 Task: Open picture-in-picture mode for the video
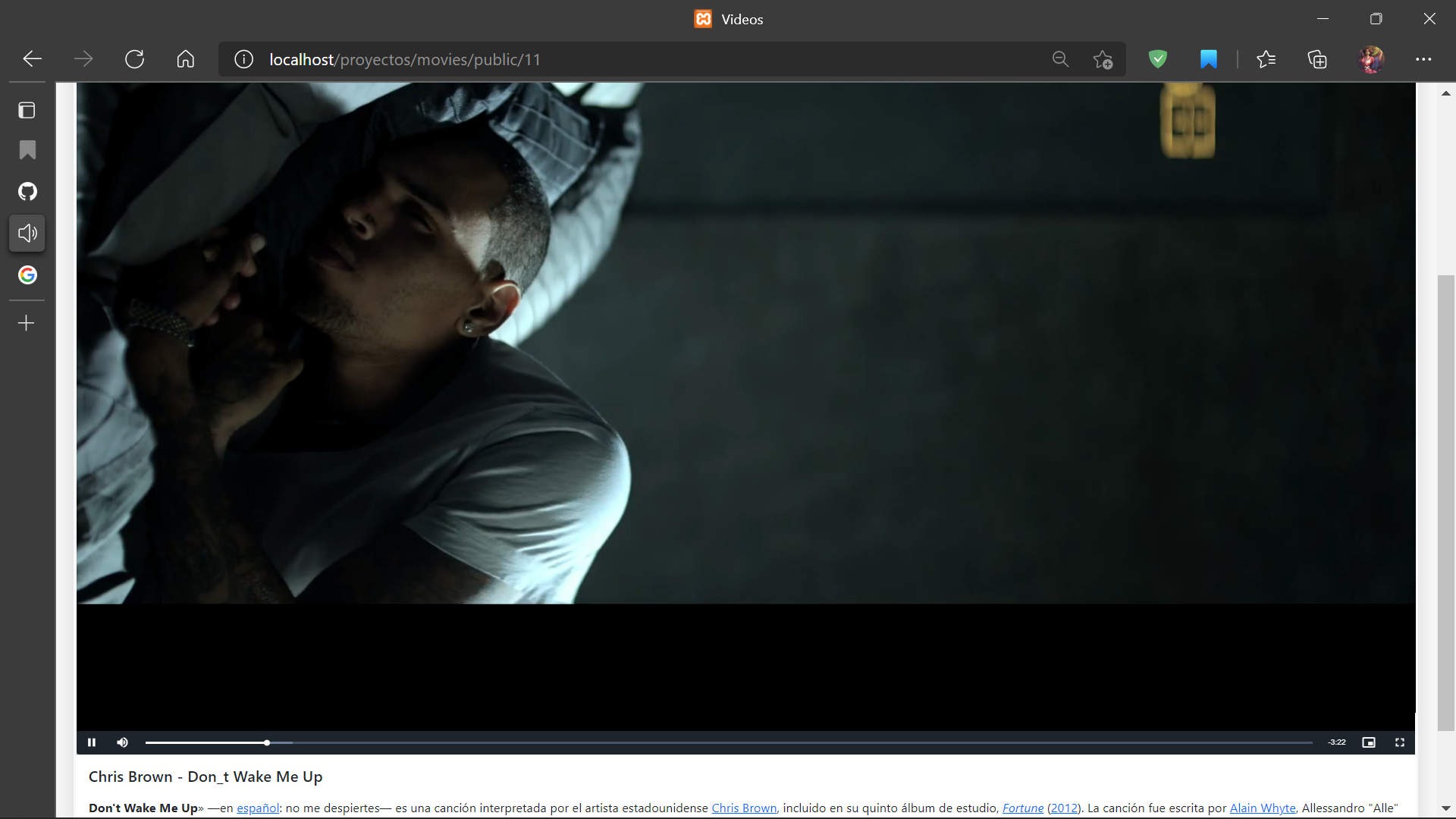coord(1369,742)
